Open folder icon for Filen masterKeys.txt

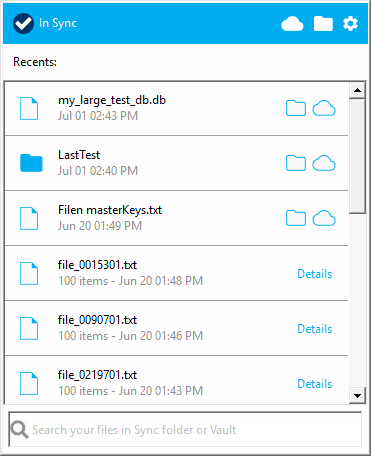[296, 218]
